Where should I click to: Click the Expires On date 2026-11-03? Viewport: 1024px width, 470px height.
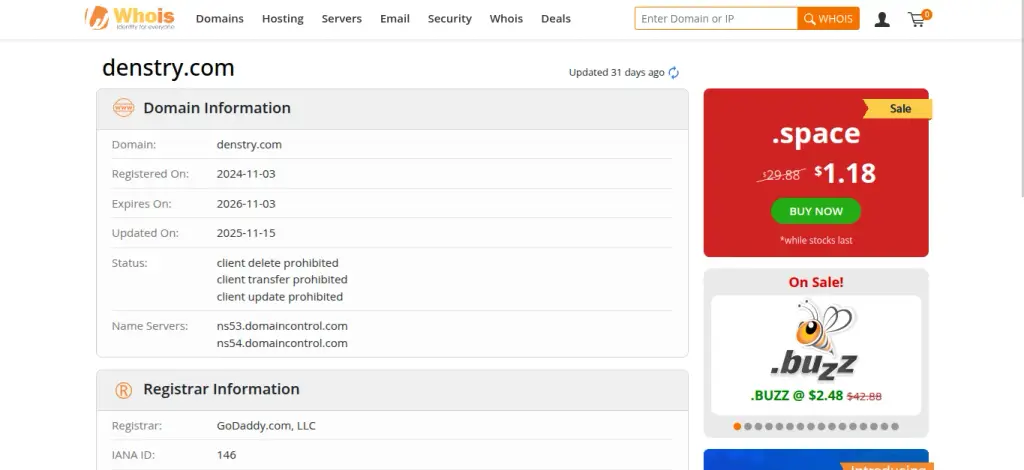point(246,204)
